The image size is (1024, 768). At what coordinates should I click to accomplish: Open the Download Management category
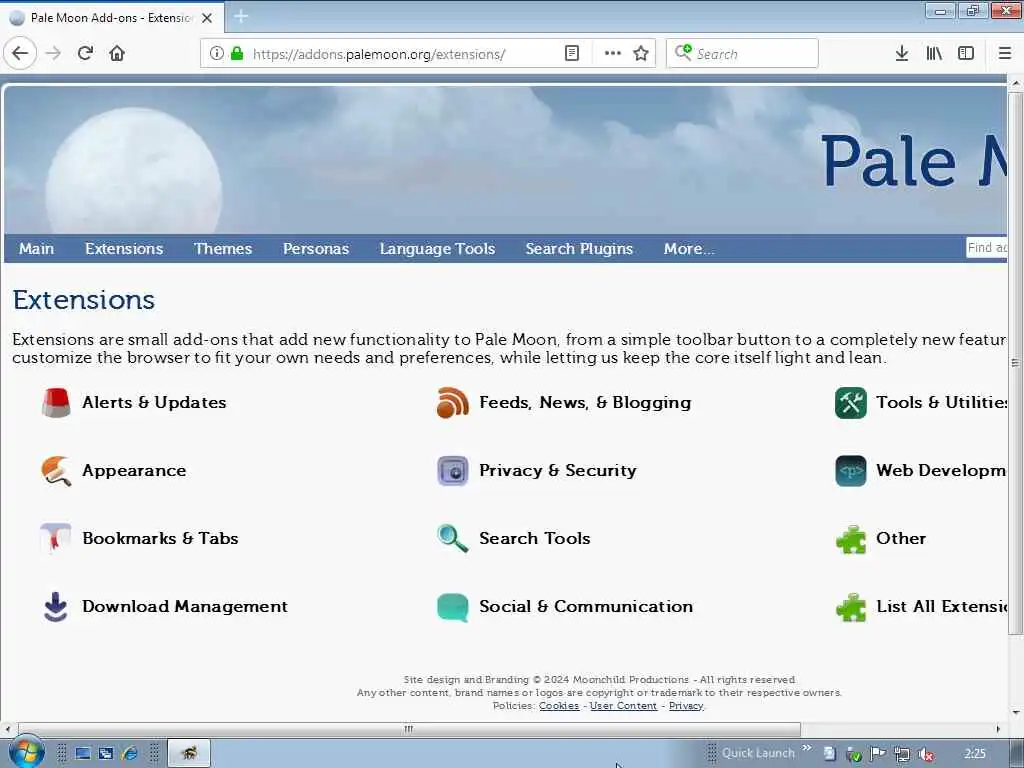point(185,606)
